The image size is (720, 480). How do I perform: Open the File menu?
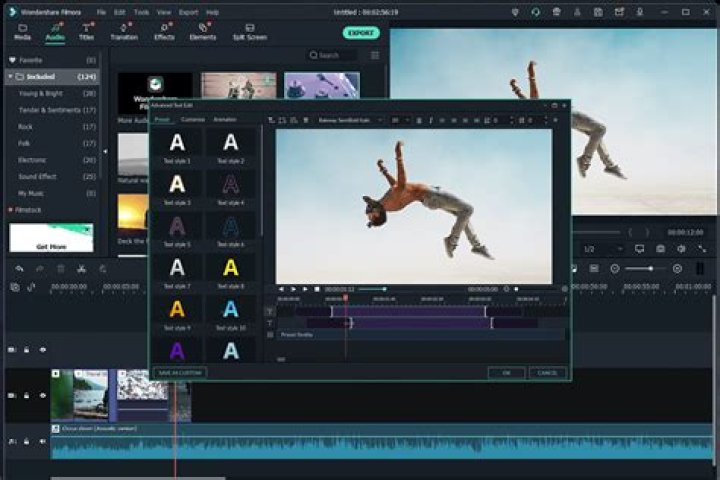click(101, 12)
